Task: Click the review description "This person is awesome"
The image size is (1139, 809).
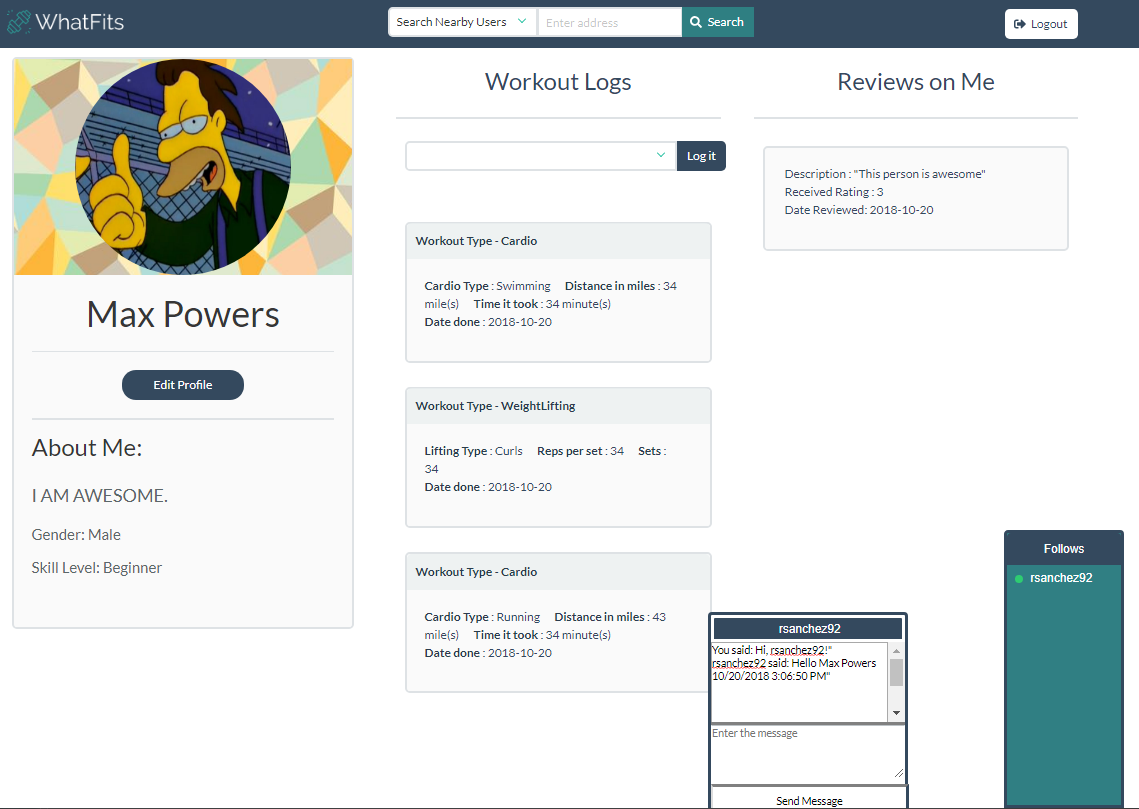Action: pos(885,174)
